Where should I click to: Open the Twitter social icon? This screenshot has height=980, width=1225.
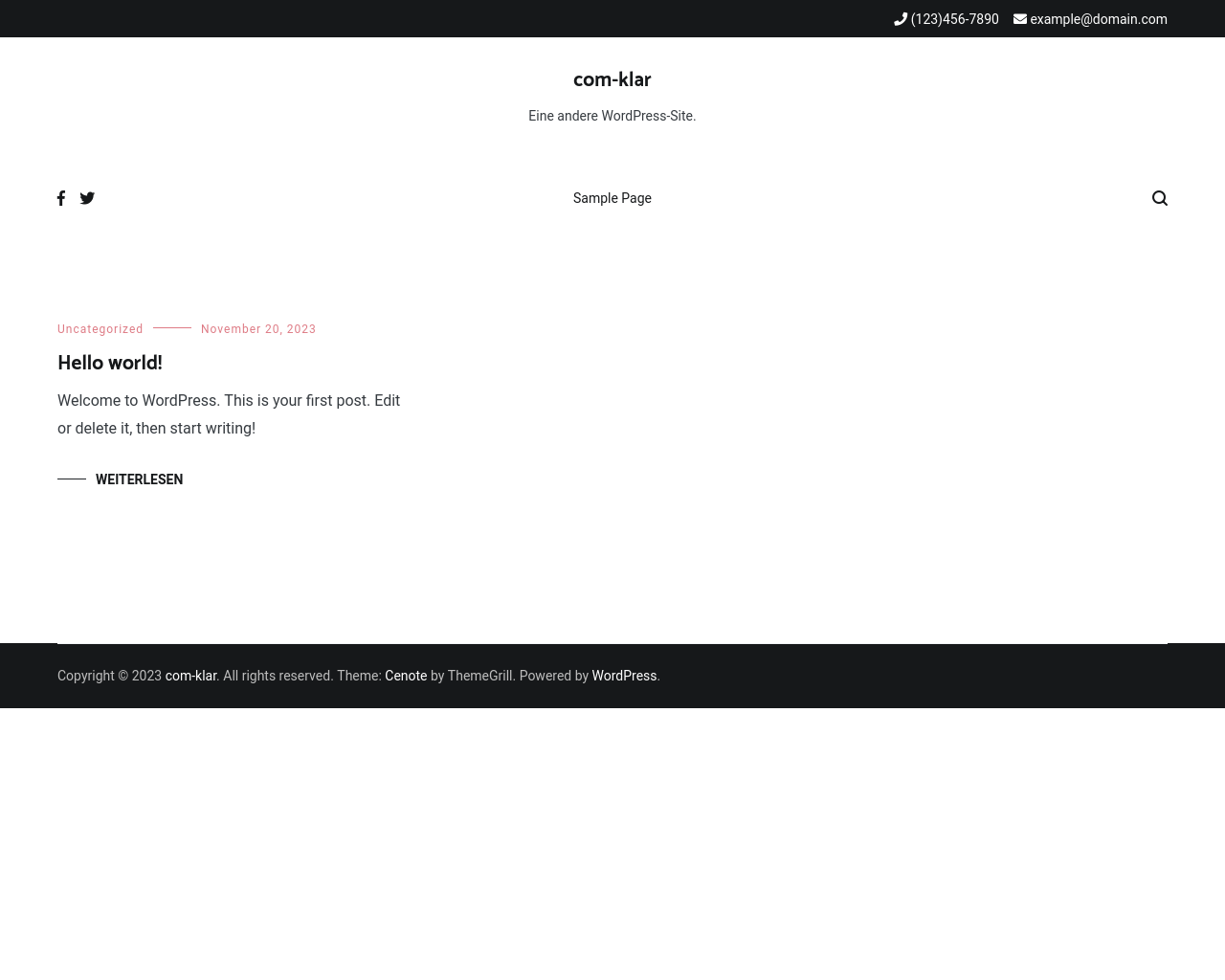[x=87, y=198]
